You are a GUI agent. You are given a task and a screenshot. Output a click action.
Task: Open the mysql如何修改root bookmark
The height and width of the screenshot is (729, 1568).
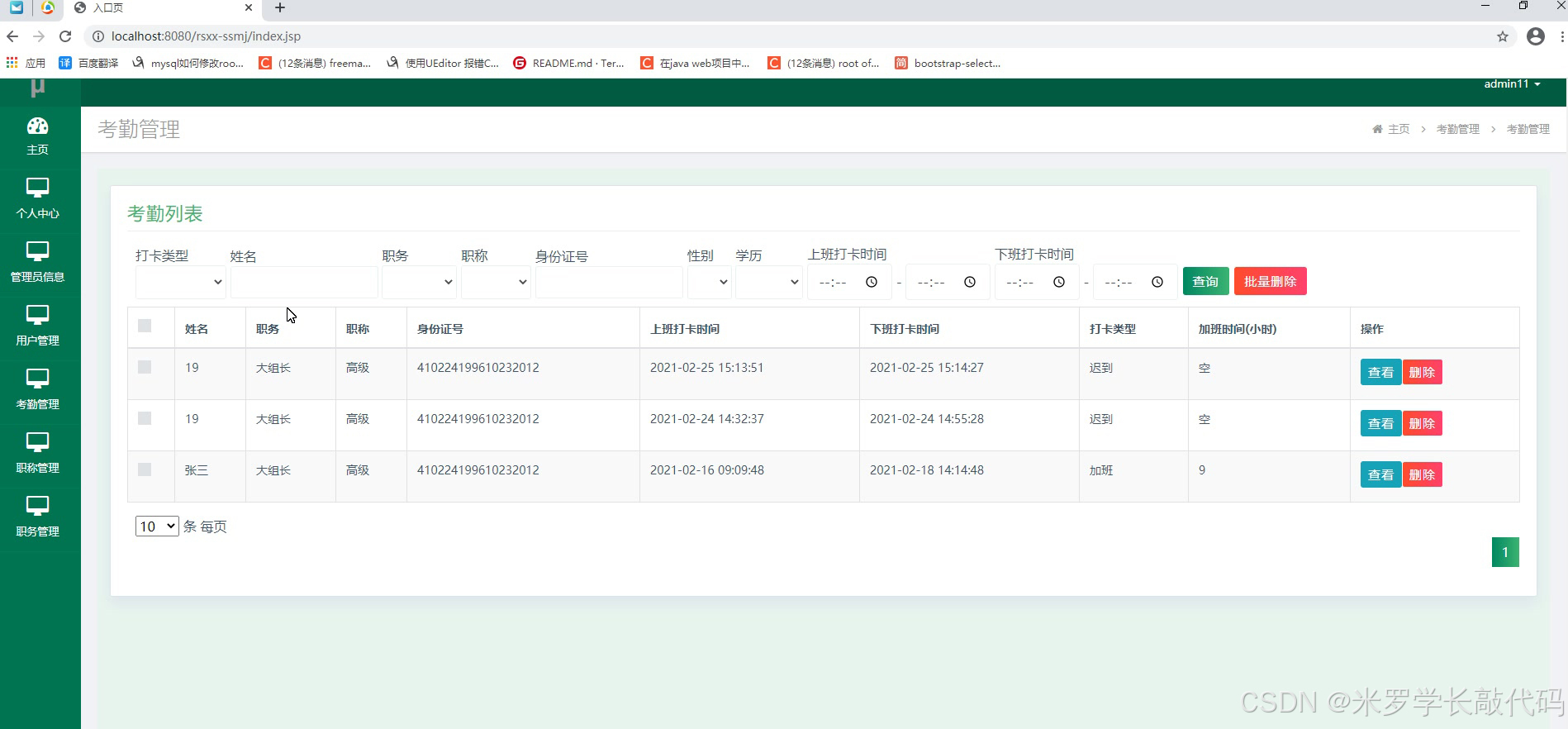(x=188, y=63)
